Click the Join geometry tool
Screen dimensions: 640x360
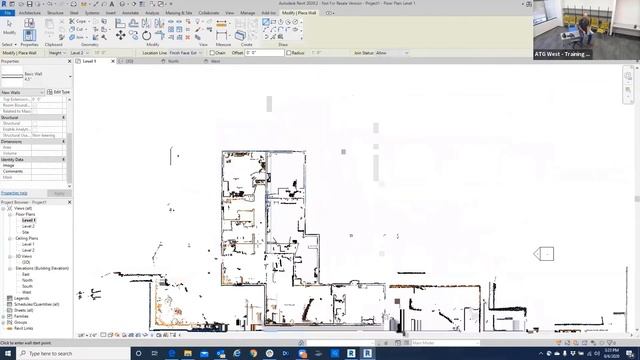[x=77, y=37]
